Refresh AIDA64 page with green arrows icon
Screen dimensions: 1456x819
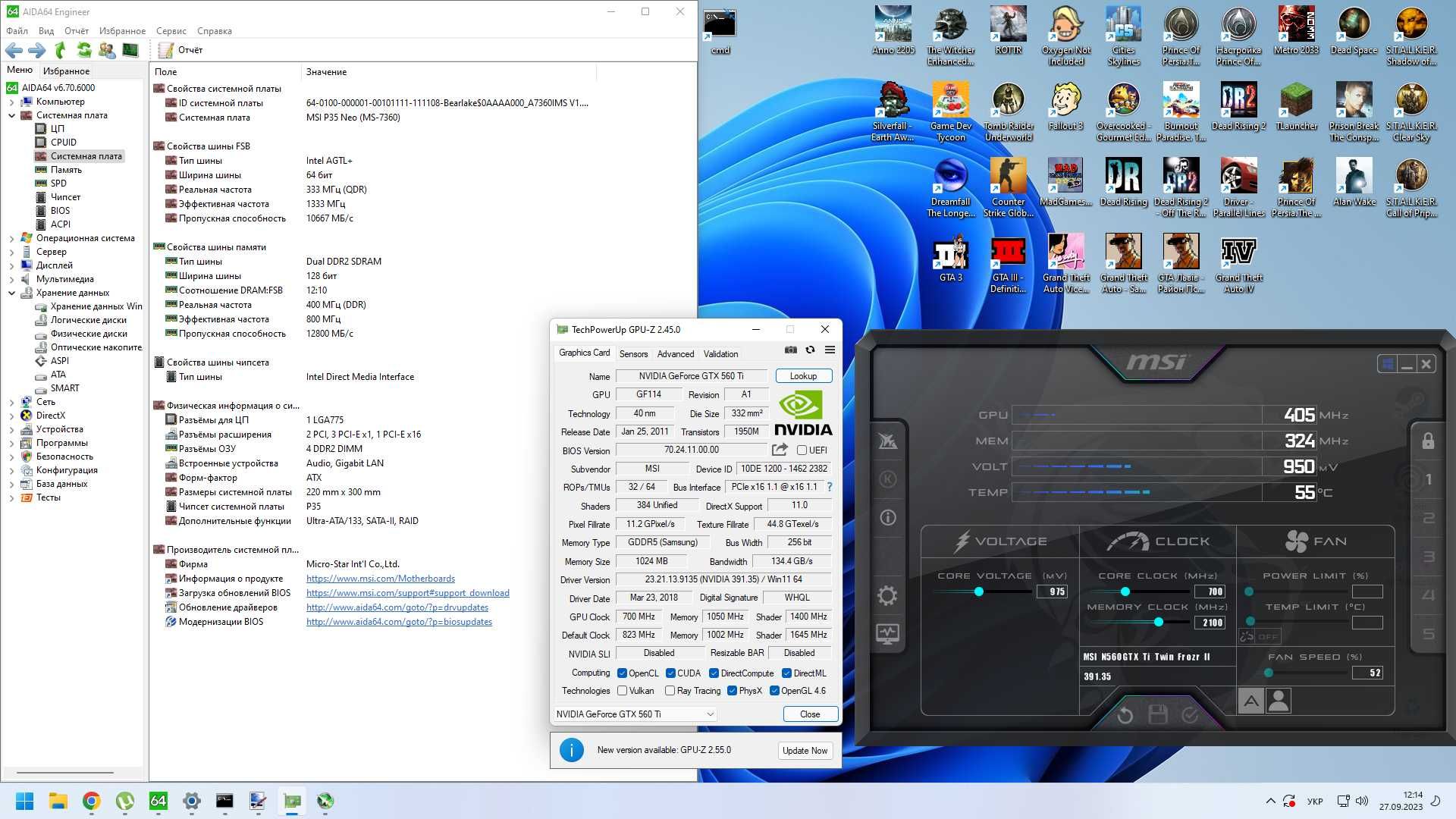point(84,50)
